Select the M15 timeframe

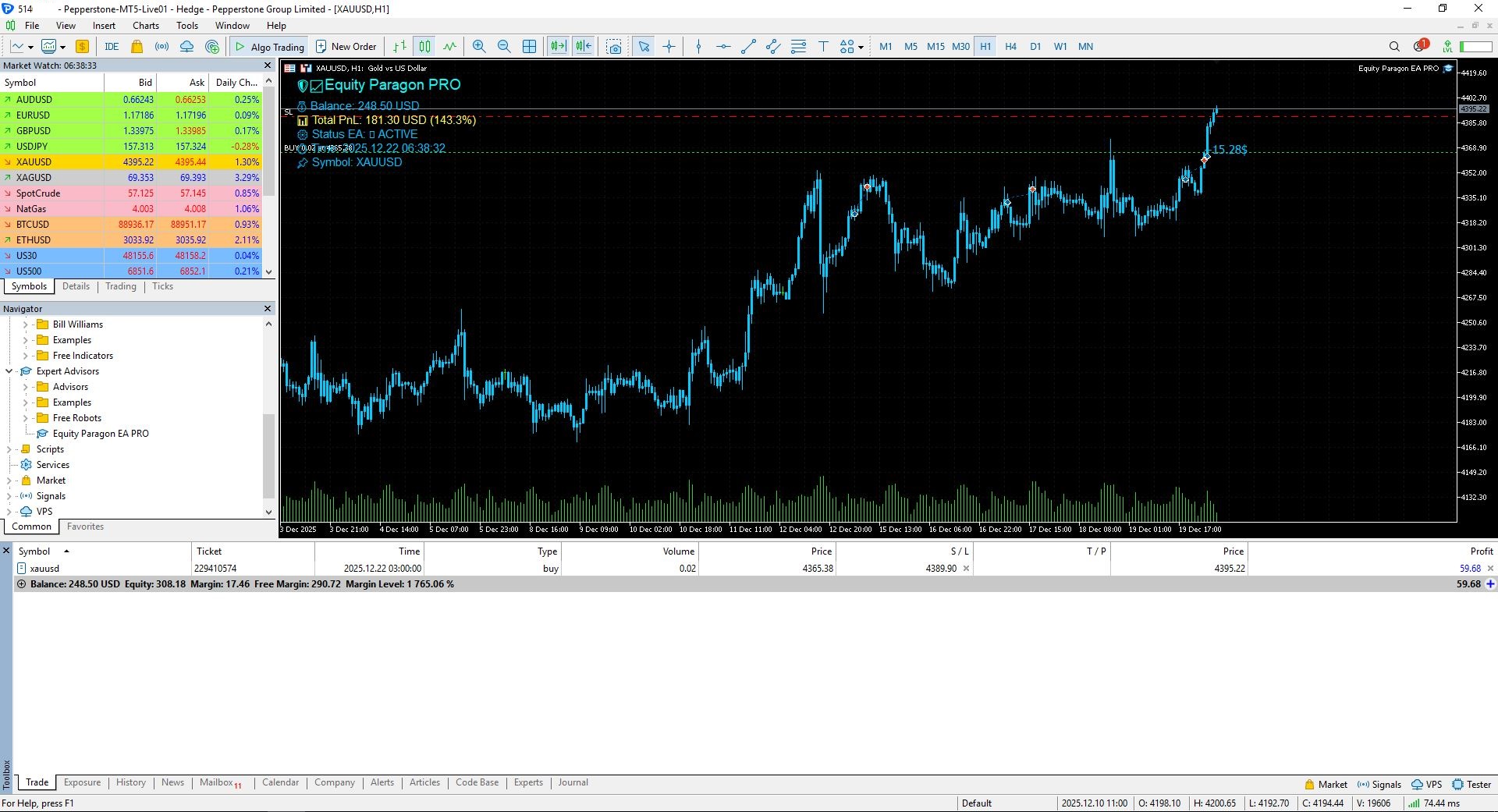935,47
